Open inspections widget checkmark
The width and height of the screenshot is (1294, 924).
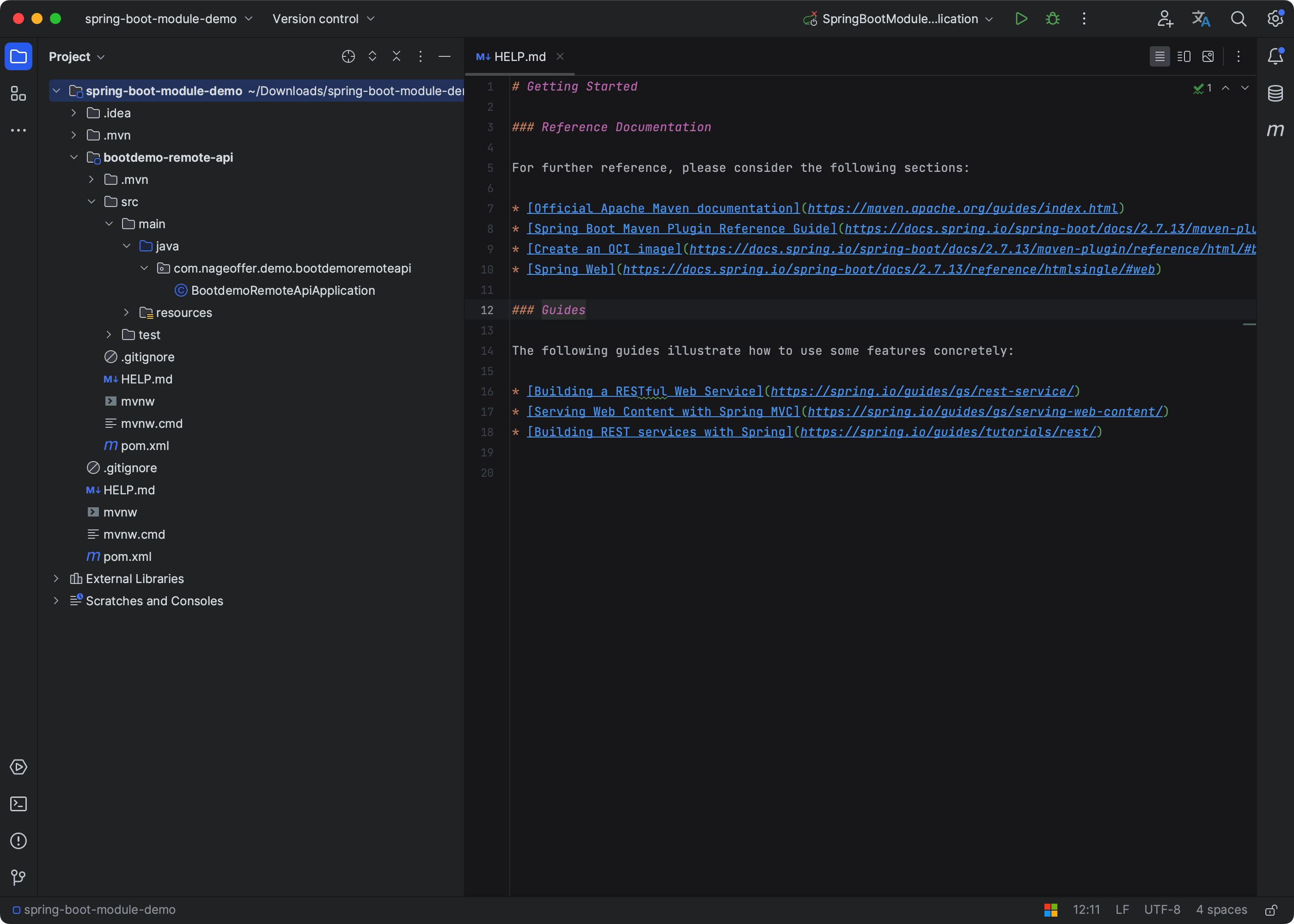pos(1202,88)
